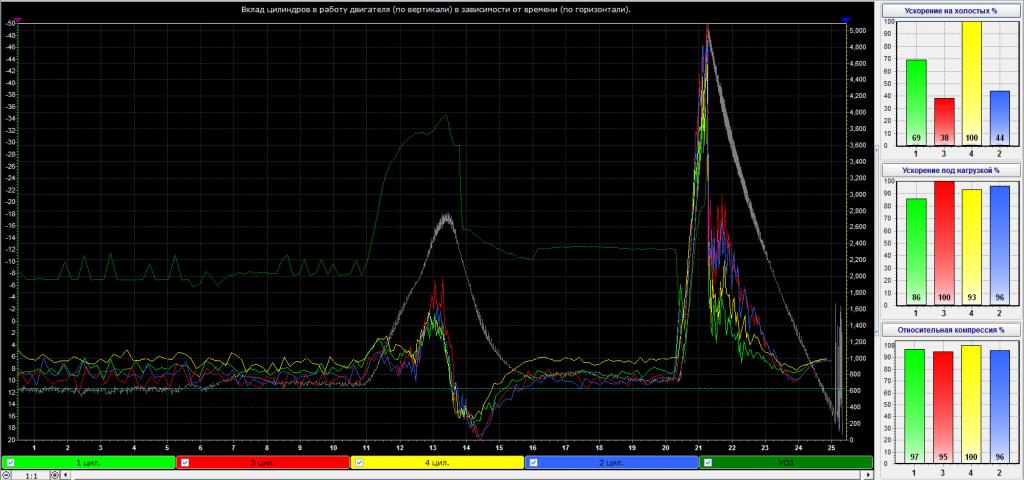Click blue bar valued 96 in load acceleration
Image resolution: width=1024 pixels, height=480 pixels.
coord(999,245)
